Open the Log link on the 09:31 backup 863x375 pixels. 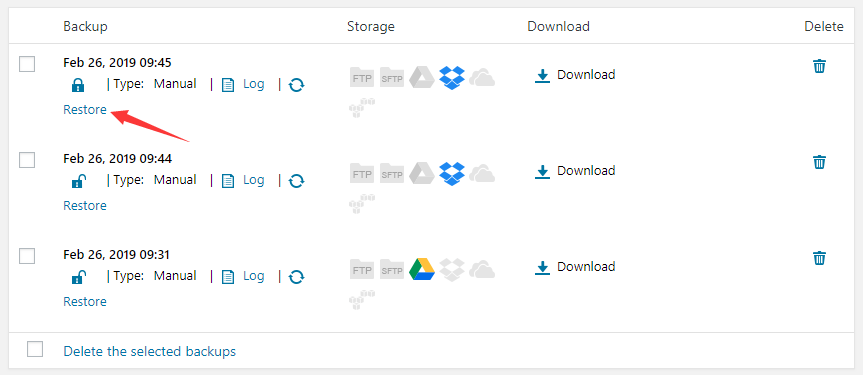tap(243, 276)
